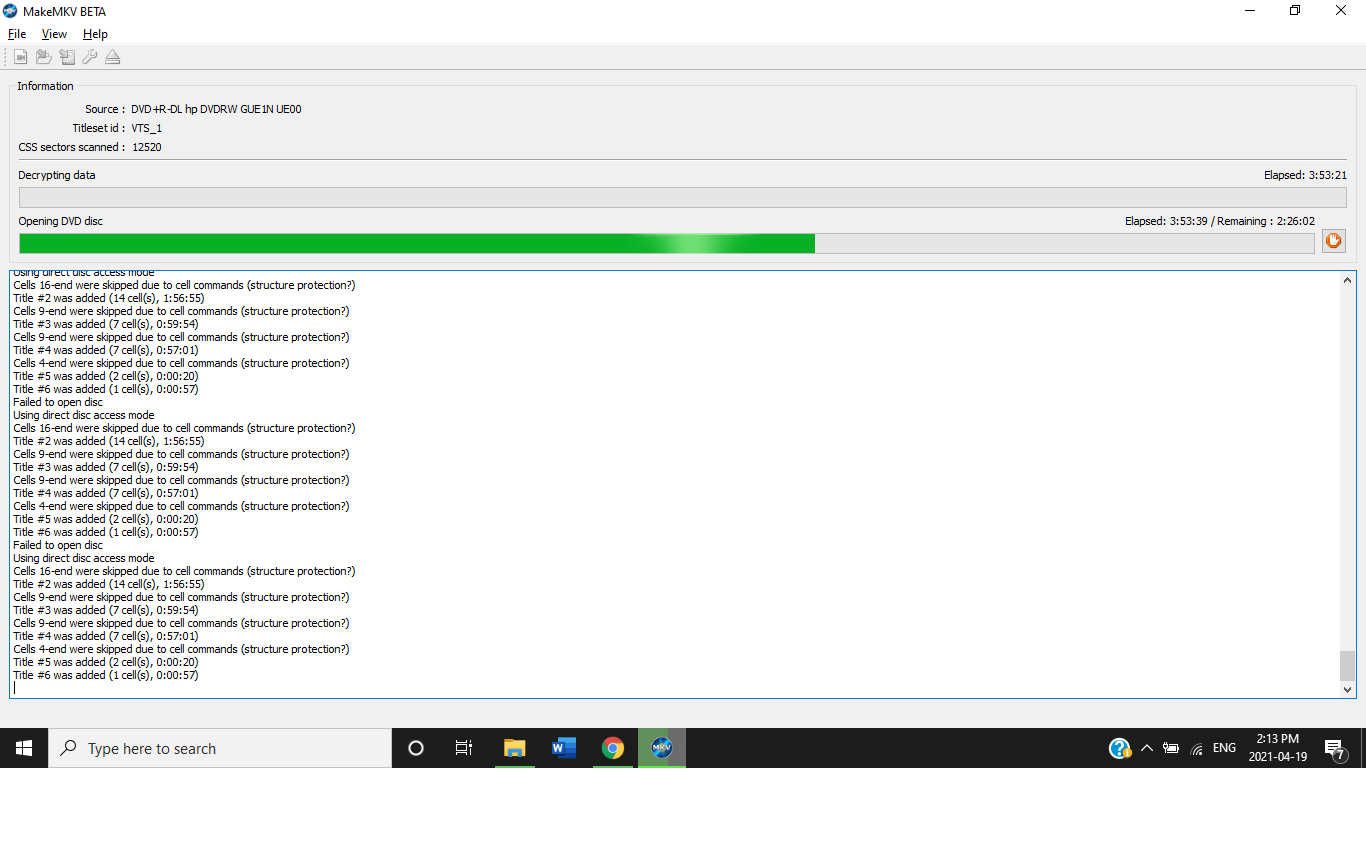1366x844 pixels.
Task: Open the Wi-Fi network tray icon
Action: click(x=1197, y=748)
